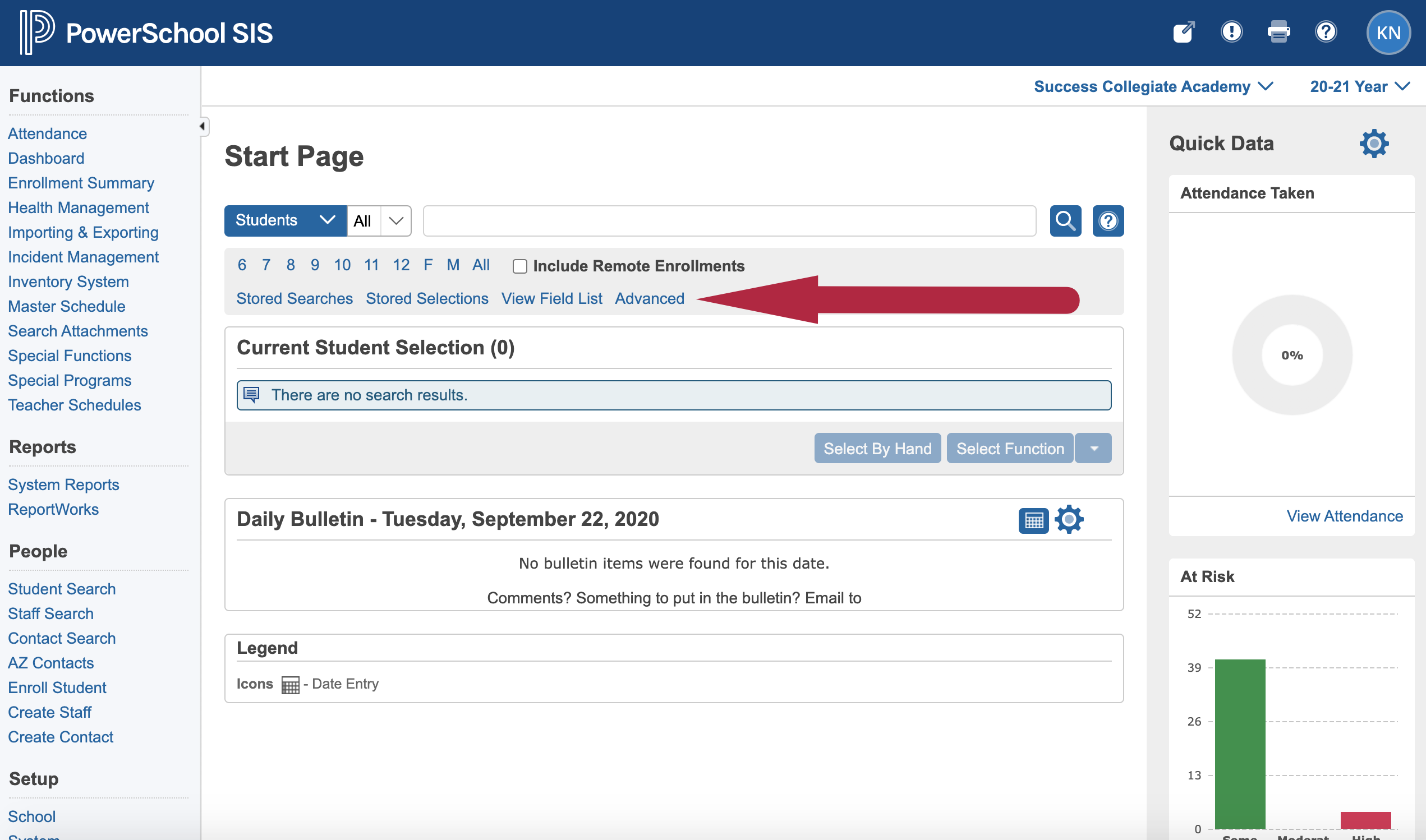Open the Special Functions menu item

click(69, 354)
